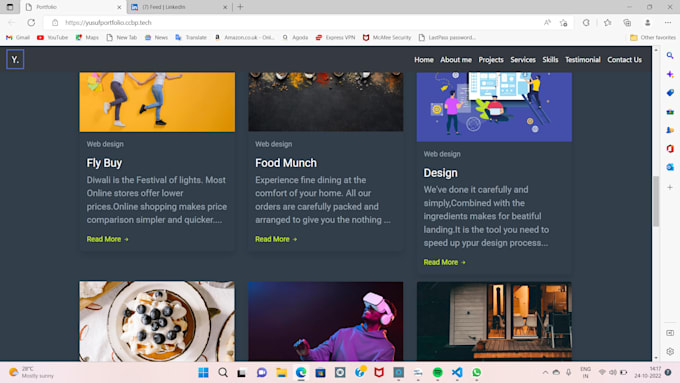Reload the page with the refresh icon
Image resolution: width=680 pixels, height=383 pixels.
[31, 23]
